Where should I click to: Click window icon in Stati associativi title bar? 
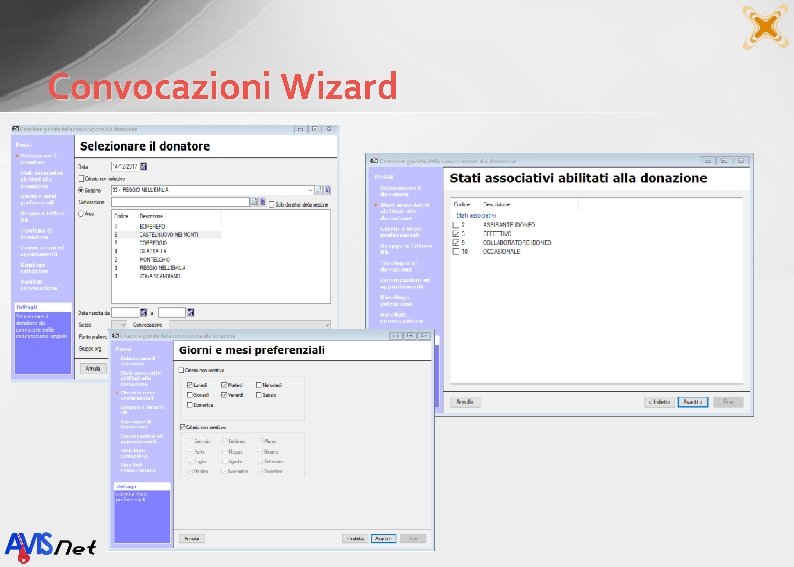click(x=374, y=160)
